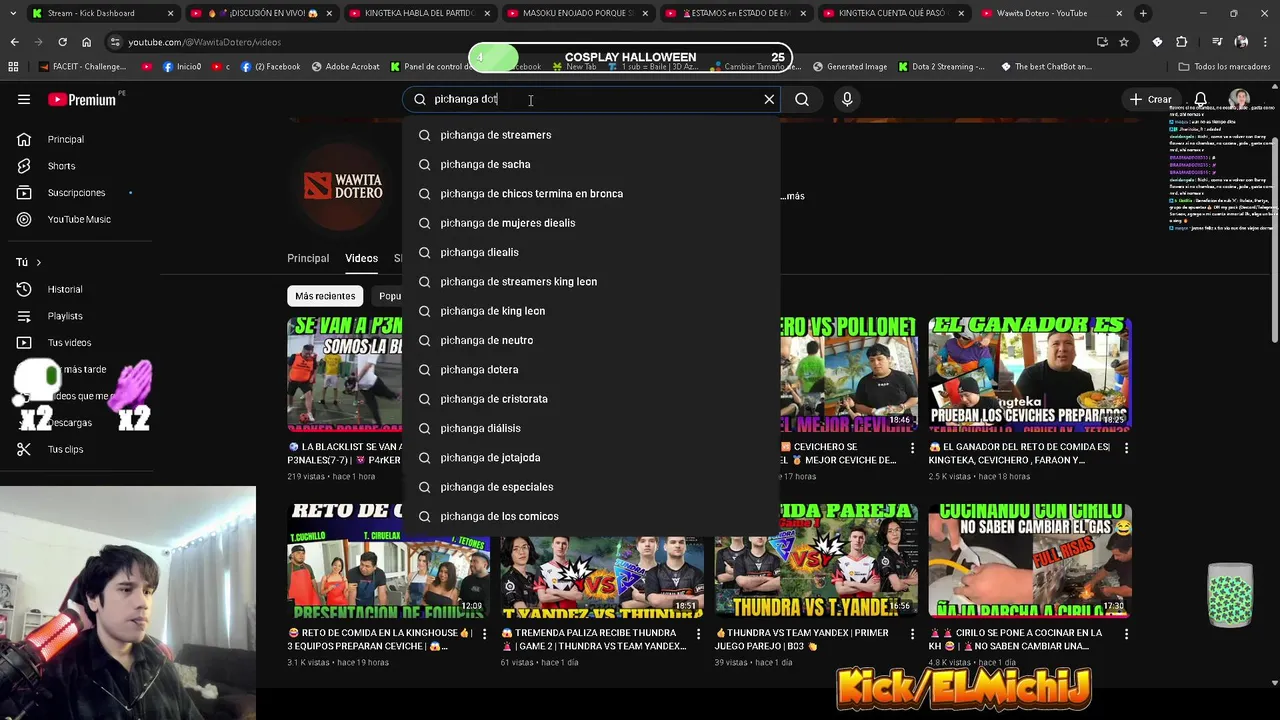Open a new browser tab with plus

coord(1143,13)
